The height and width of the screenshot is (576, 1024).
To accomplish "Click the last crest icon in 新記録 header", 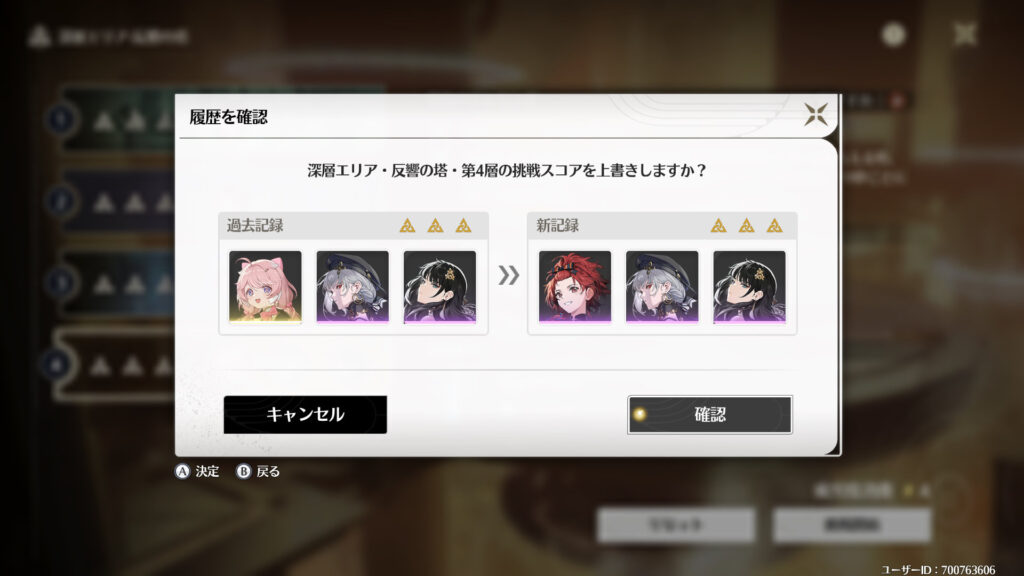I will point(775,226).
